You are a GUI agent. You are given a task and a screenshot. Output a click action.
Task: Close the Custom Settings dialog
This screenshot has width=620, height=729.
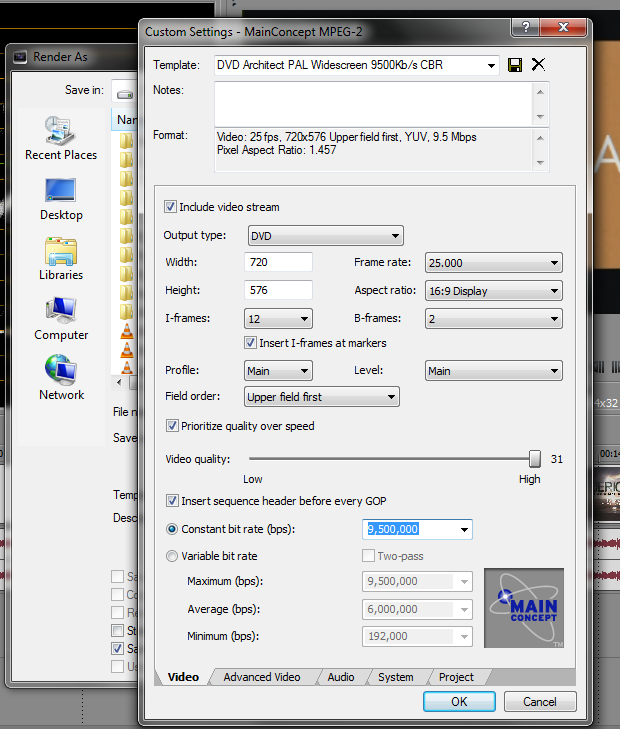(x=563, y=27)
